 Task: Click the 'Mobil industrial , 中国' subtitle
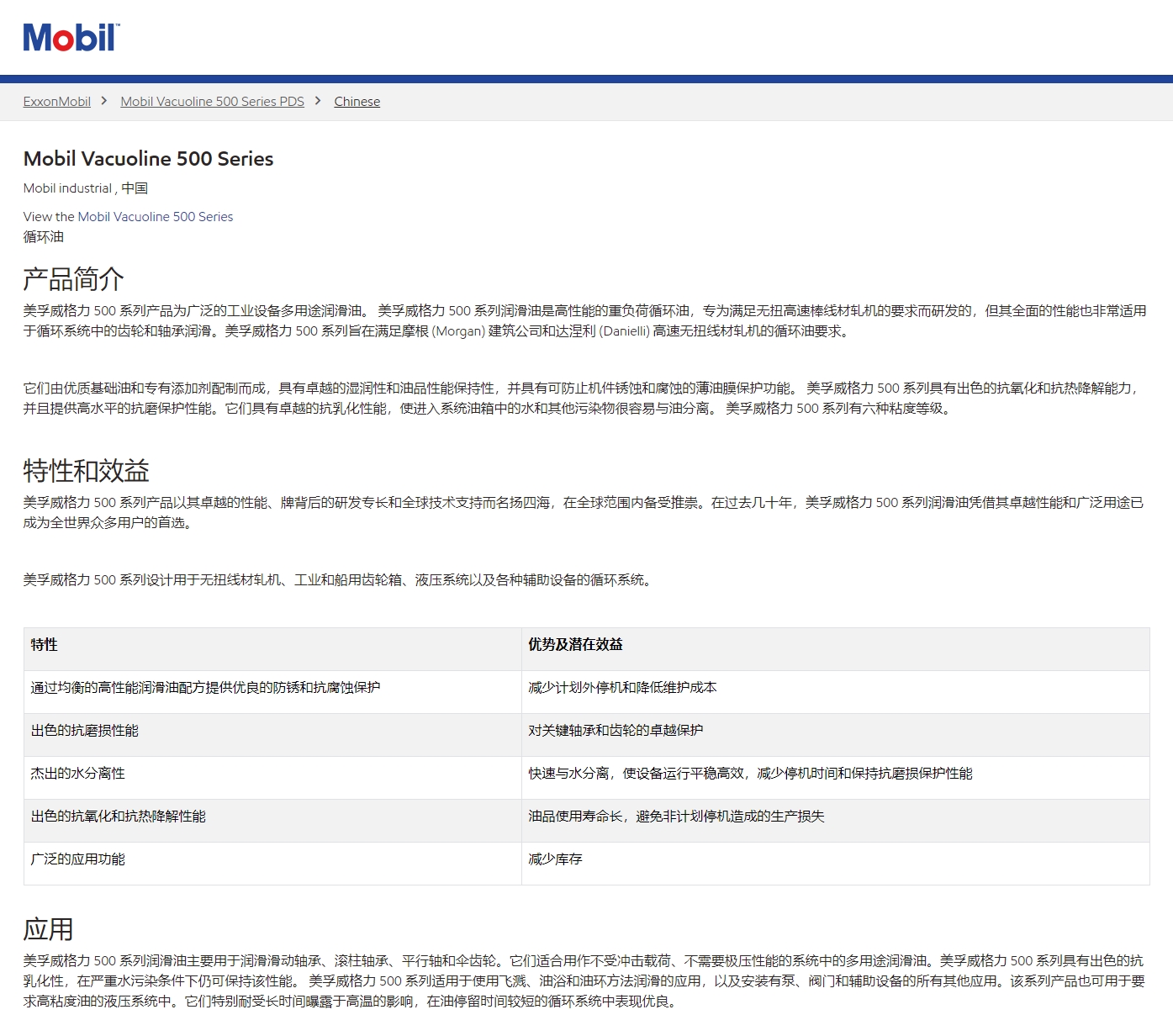[x=86, y=188]
